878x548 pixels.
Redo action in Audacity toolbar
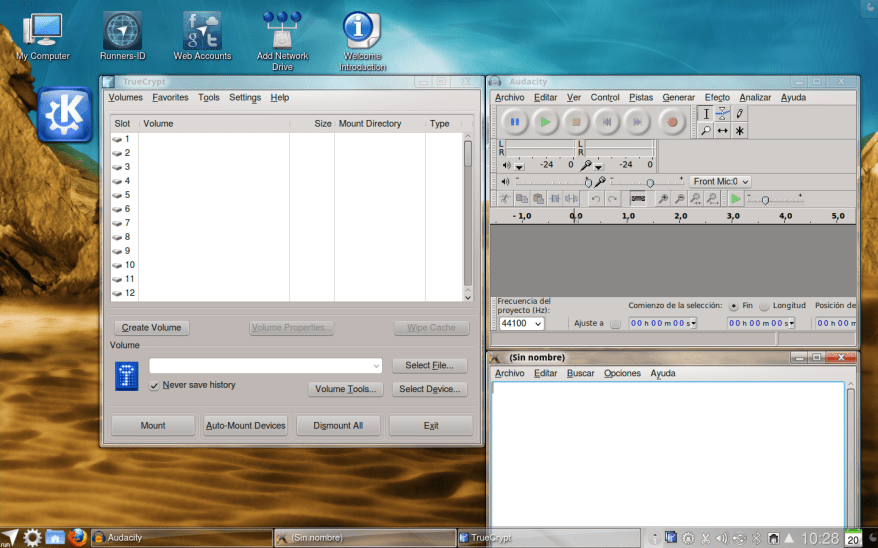tap(613, 199)
